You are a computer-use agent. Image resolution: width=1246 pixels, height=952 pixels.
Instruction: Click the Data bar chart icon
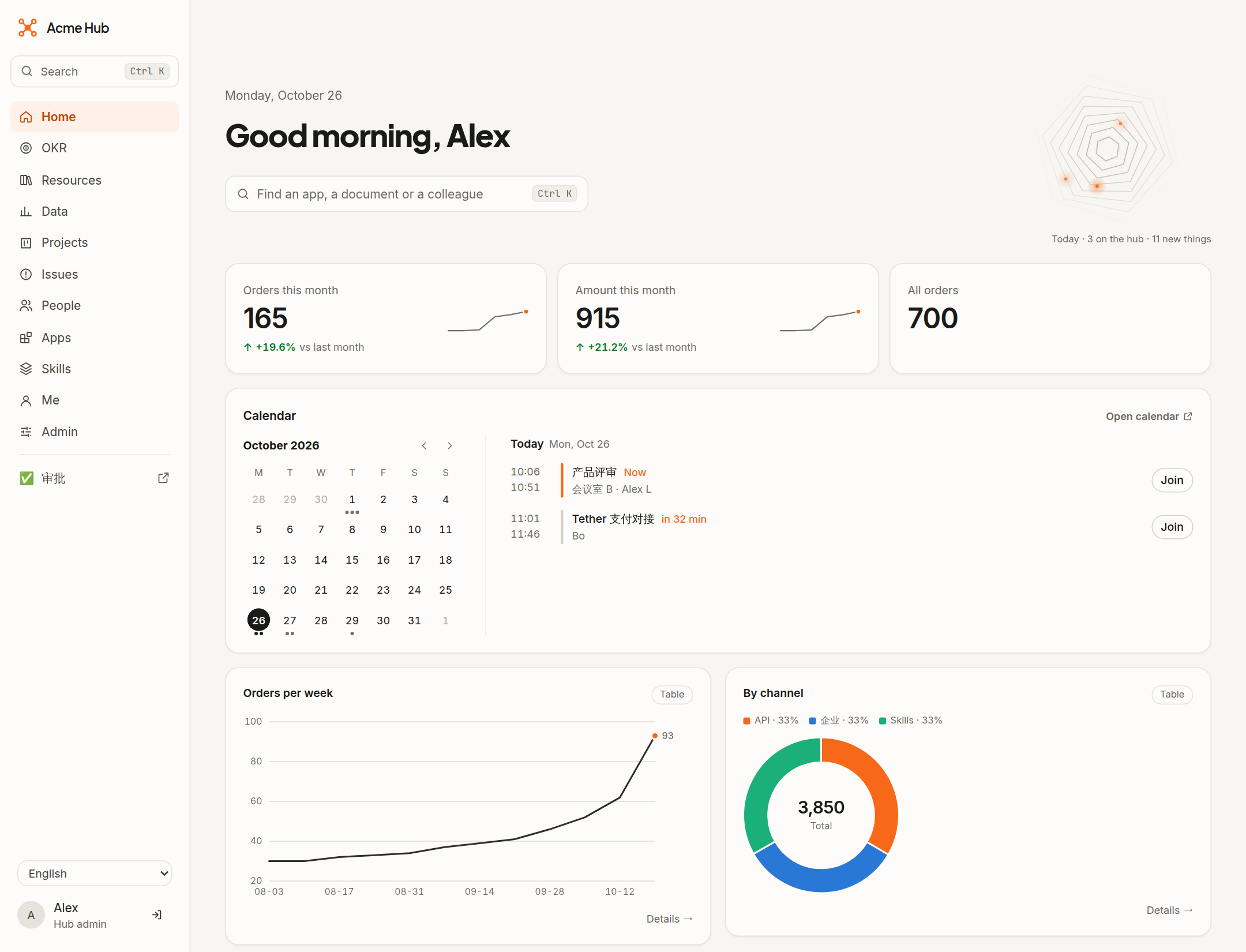[26, 212]
